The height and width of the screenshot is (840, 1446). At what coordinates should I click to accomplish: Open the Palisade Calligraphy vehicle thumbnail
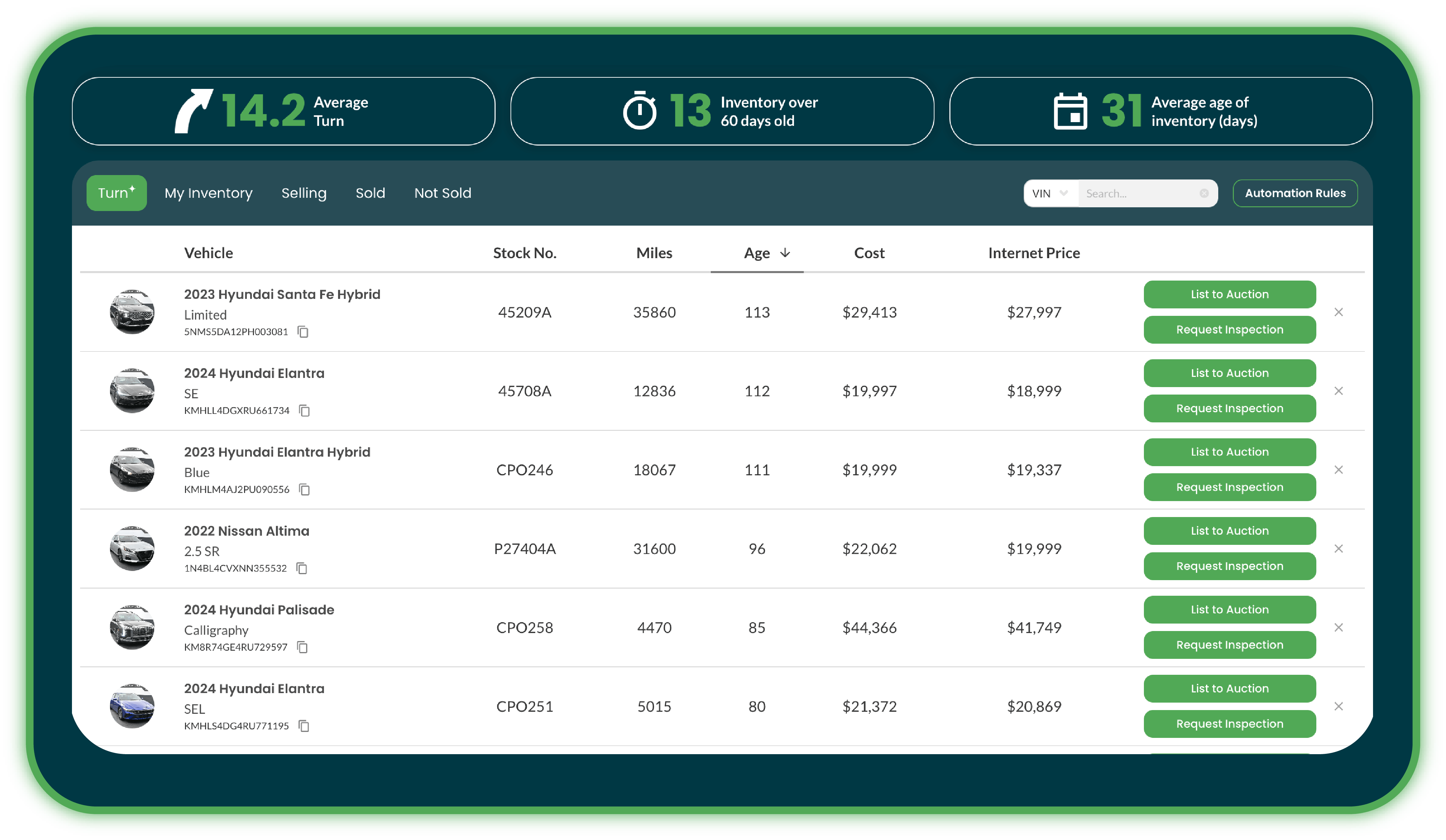[x=132, y=627]
